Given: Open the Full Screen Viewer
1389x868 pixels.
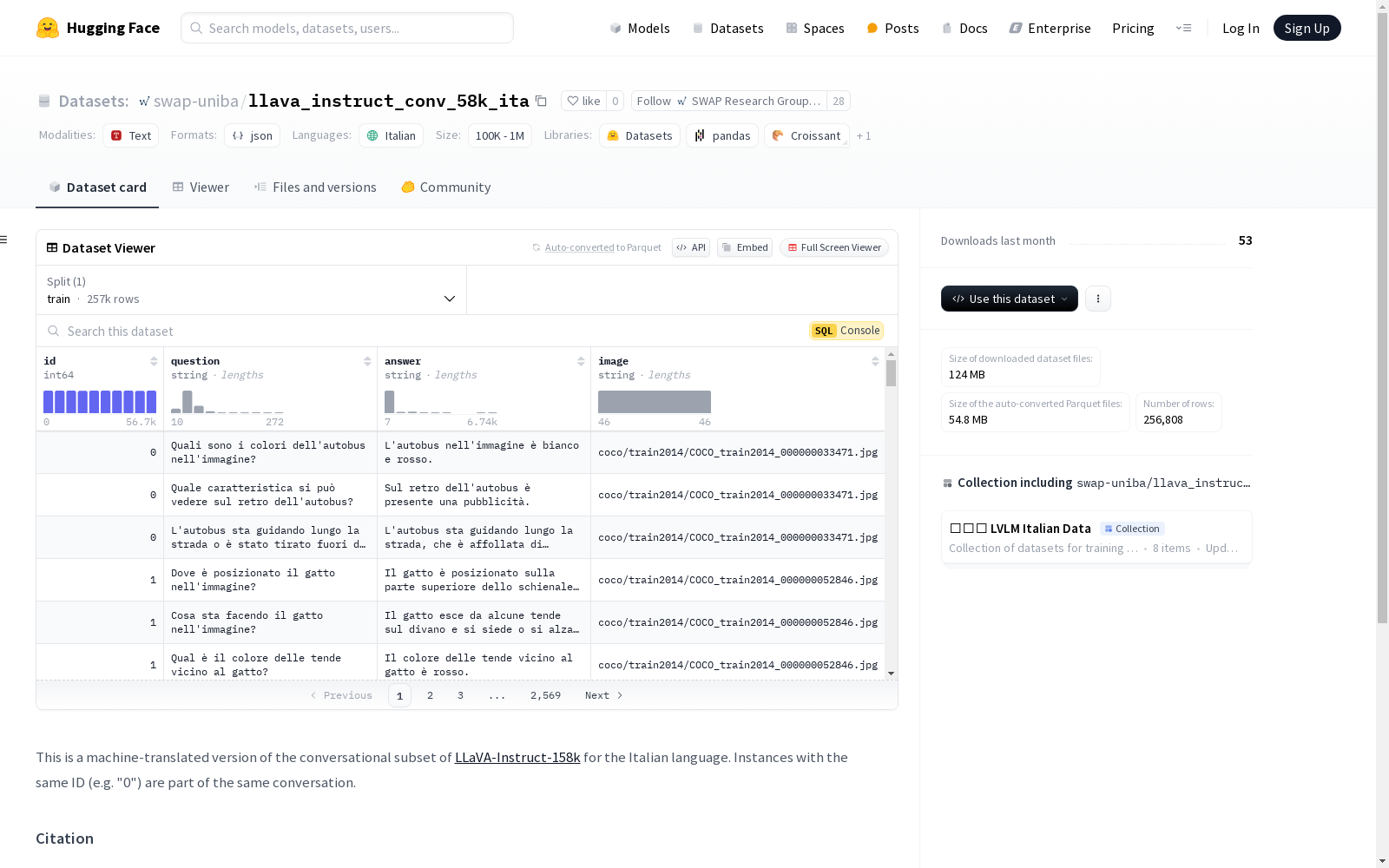Looking at the screenshot, I should pos(834,247).
